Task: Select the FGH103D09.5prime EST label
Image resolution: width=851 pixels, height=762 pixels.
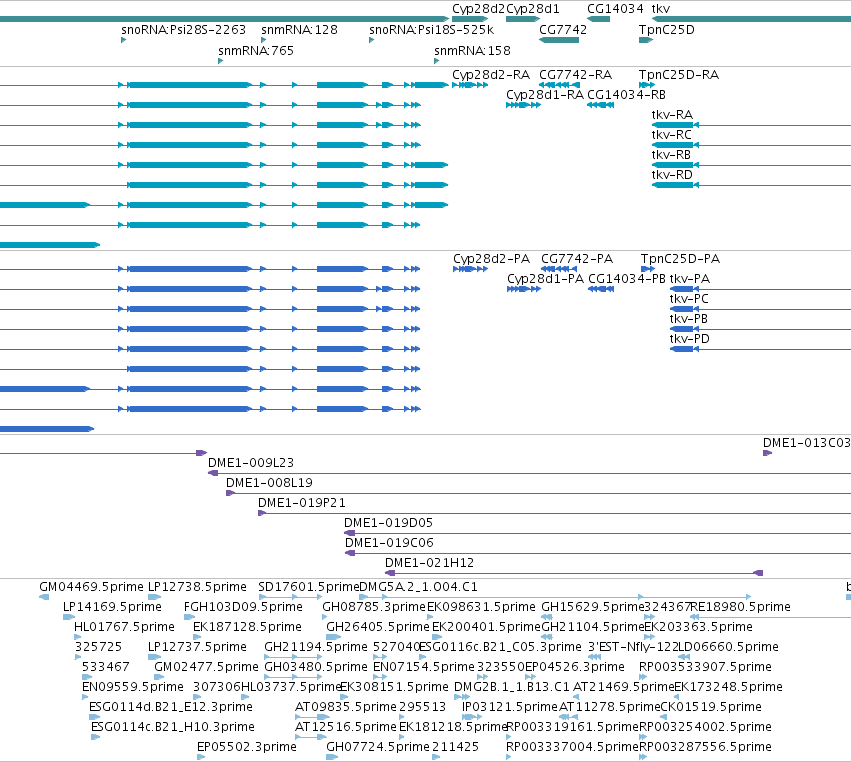Action: point(243,607)
